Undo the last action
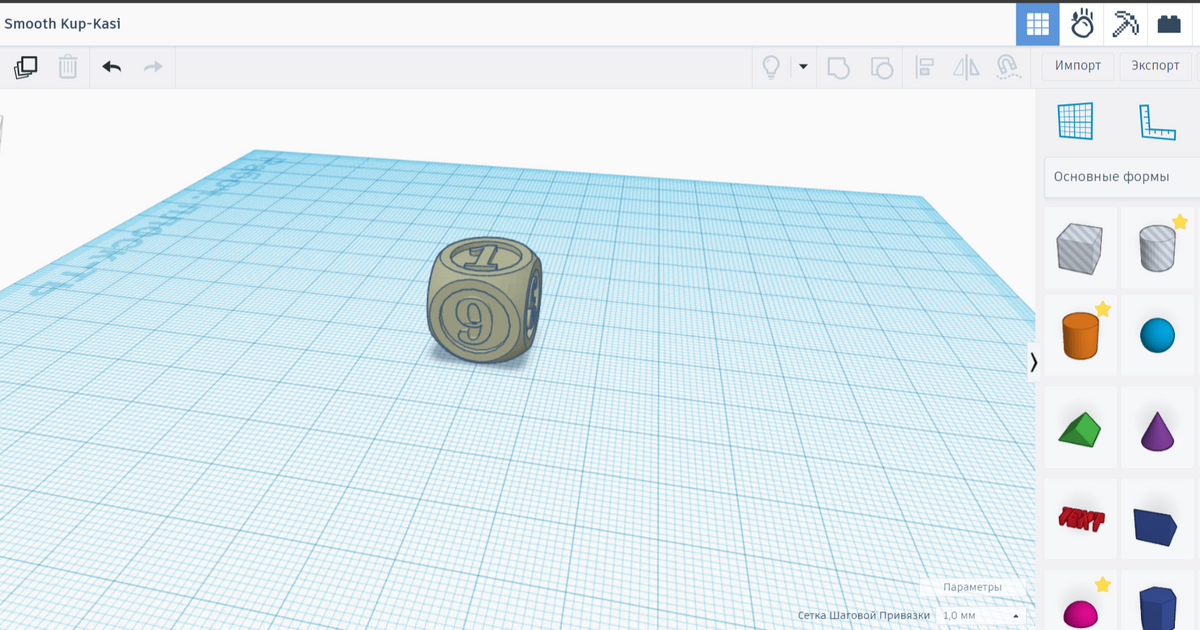Viewport: 1200px width, 630px height. 111,67
